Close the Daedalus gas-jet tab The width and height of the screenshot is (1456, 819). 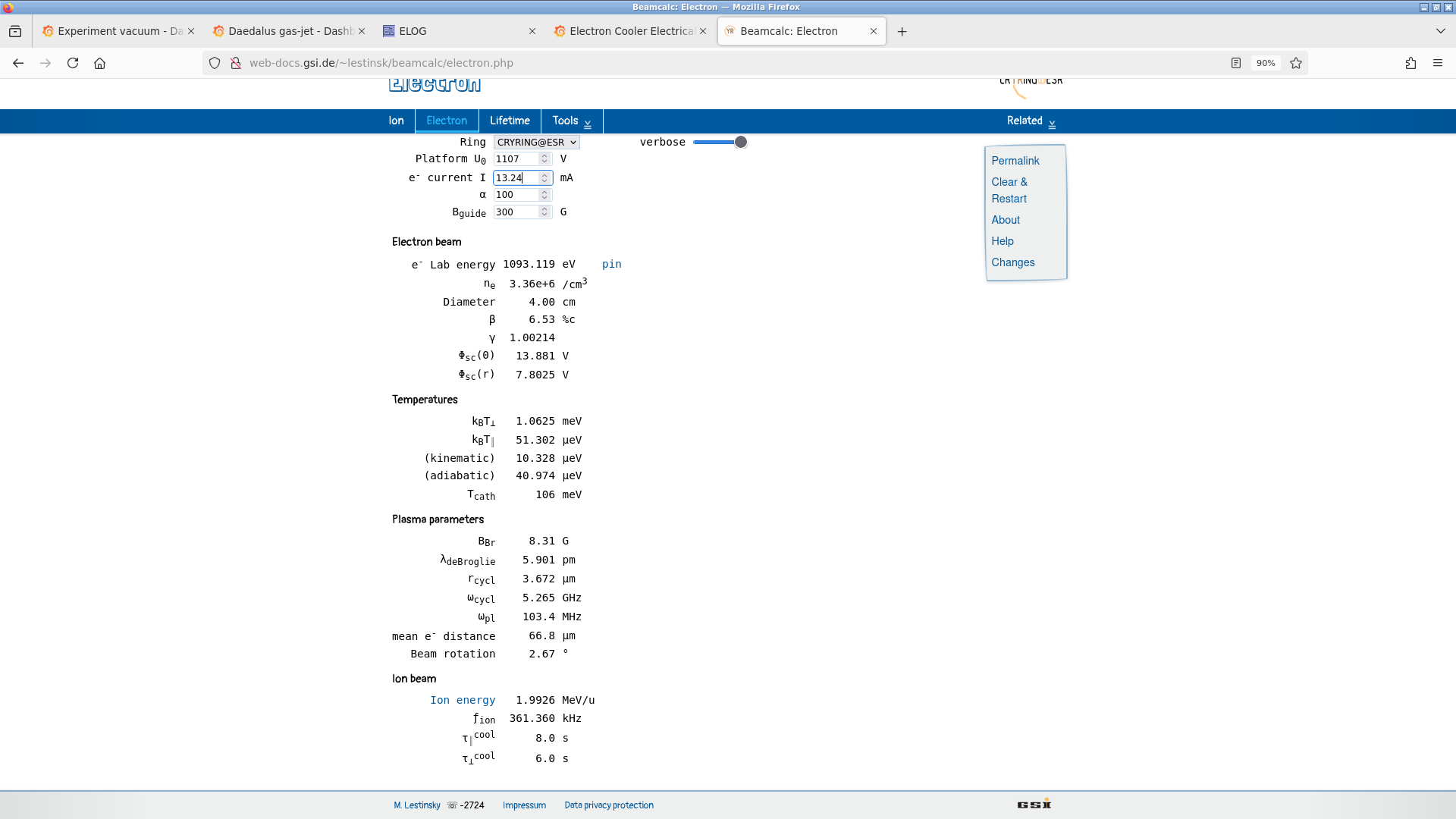[x=362, y=31]
